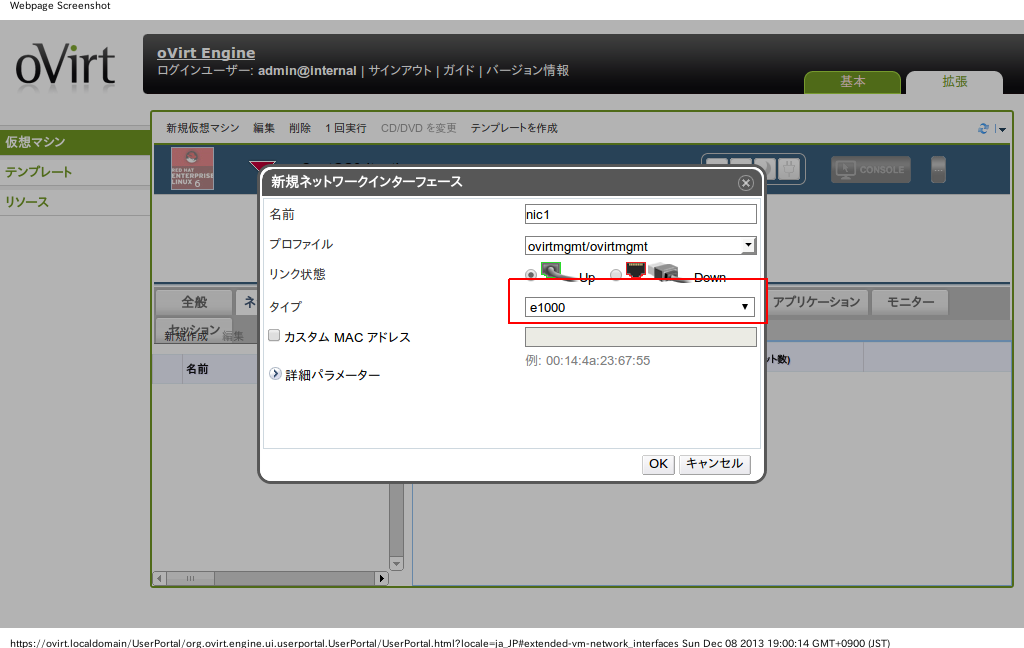This screenshot has height=648, width=1024.
Task: Click the 名前 input field containing nic1
Action: [640, 214]
